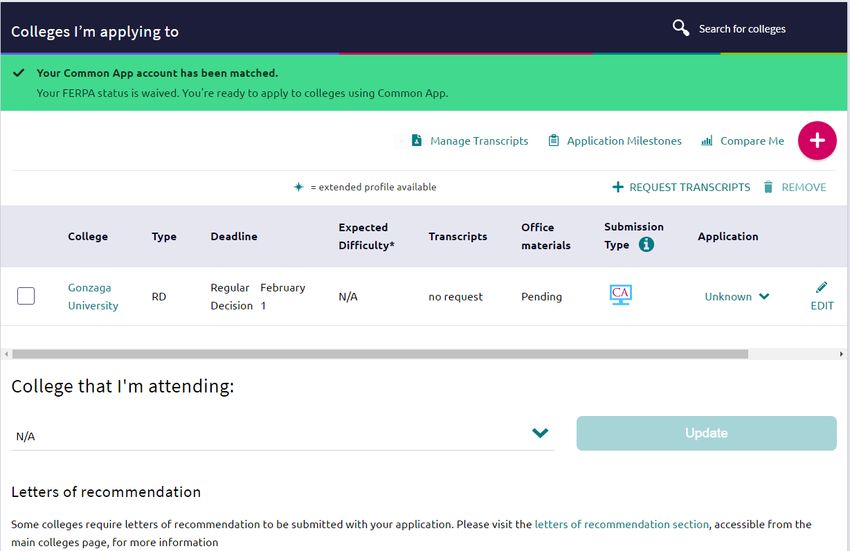Click the checkmark icon in the matched banner
The height and width of the screenshot is (551, 850).
pyautogui.click(x=19, y=72)
